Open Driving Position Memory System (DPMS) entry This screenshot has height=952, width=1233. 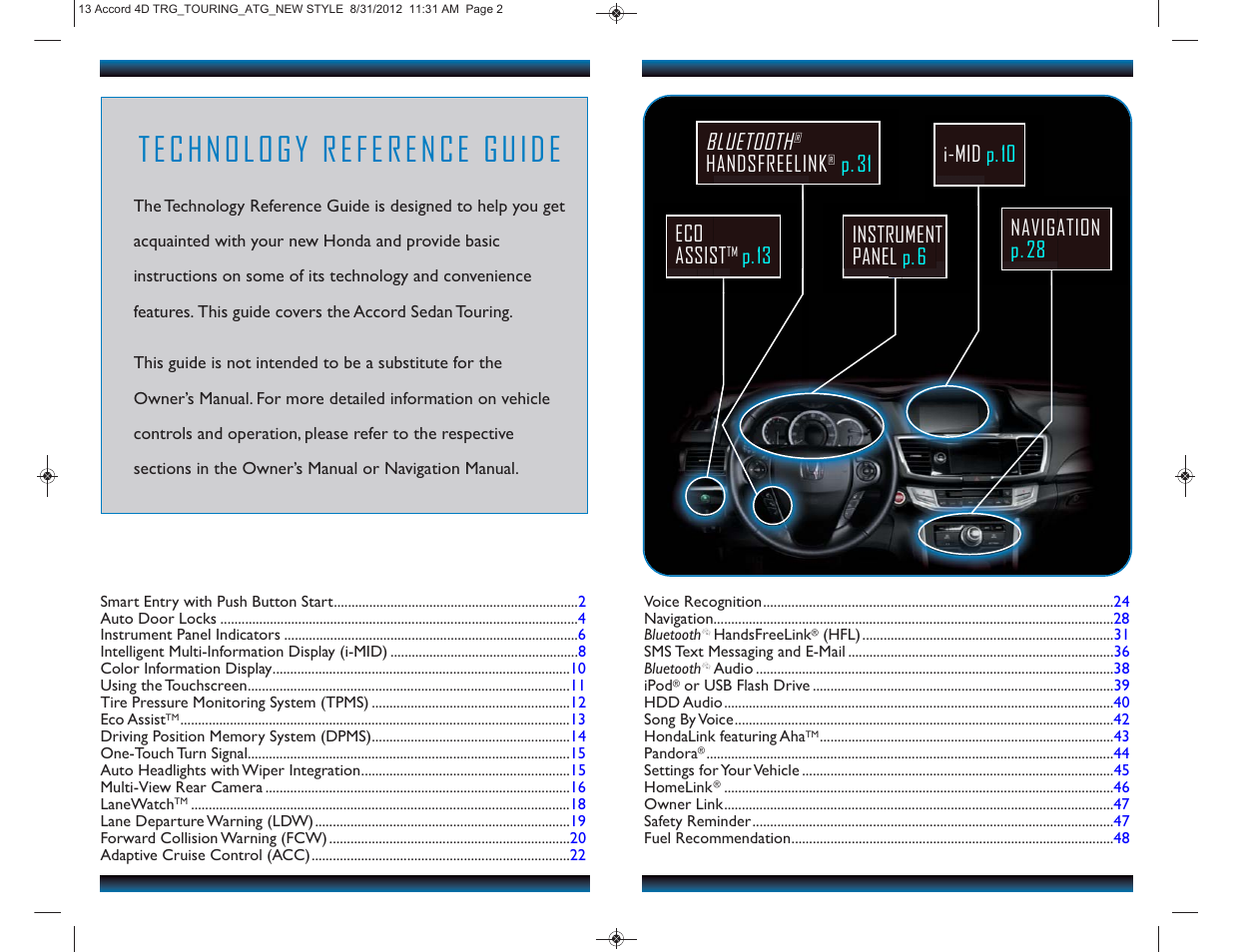tap(342, 736)
